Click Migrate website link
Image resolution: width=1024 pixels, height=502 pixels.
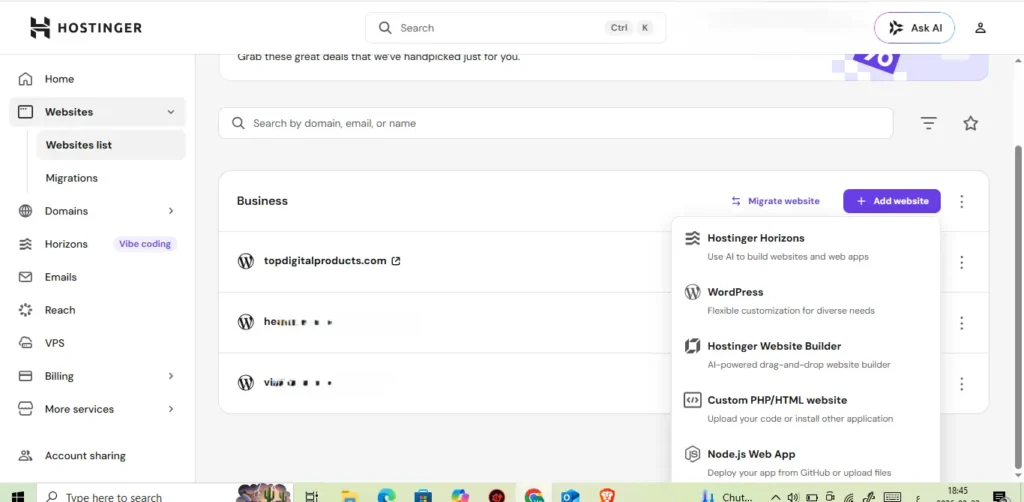click(x=775, y=201)
